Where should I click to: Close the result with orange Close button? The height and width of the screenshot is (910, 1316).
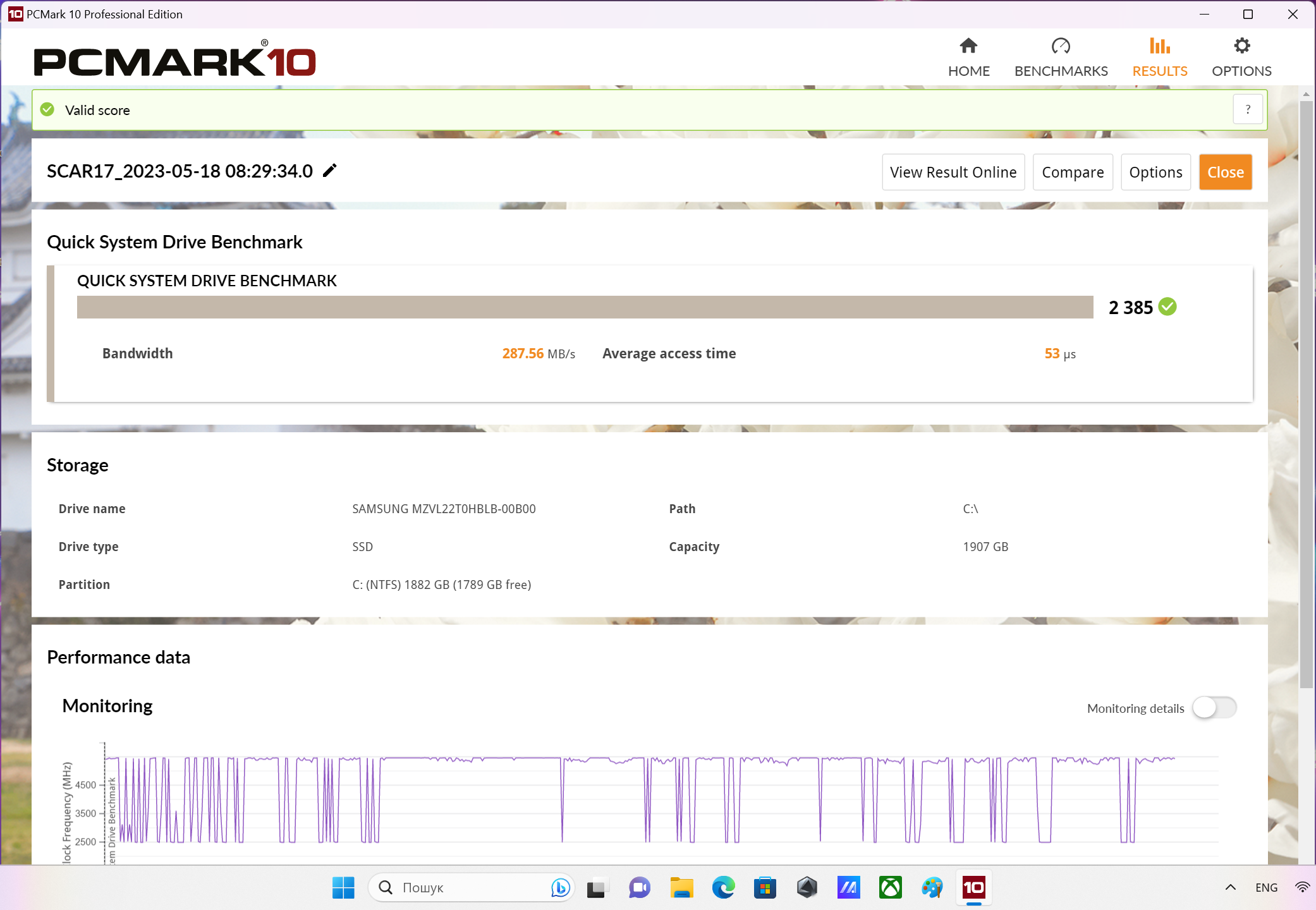[x=1225, y=172]
